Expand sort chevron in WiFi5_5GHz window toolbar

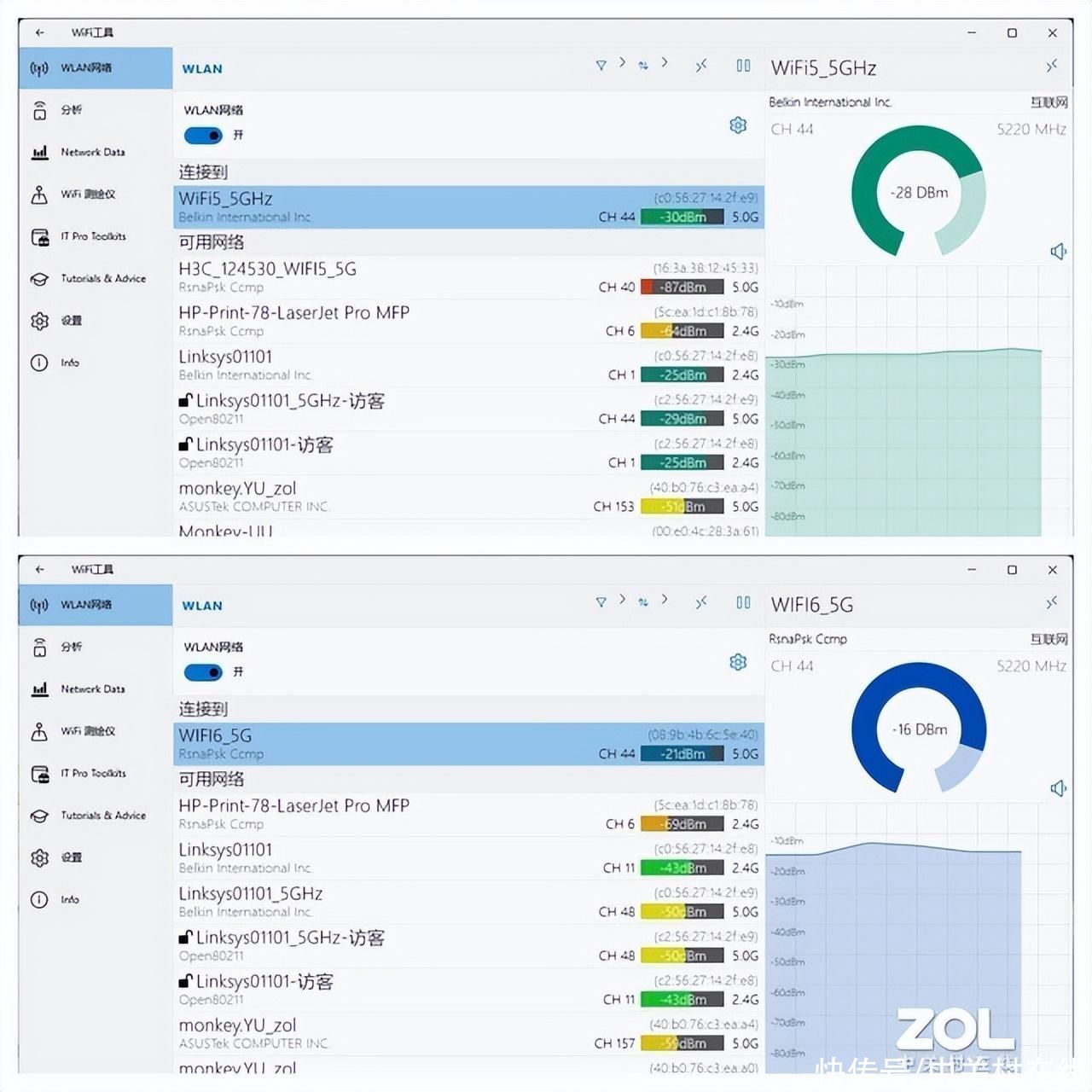point(664,62)
